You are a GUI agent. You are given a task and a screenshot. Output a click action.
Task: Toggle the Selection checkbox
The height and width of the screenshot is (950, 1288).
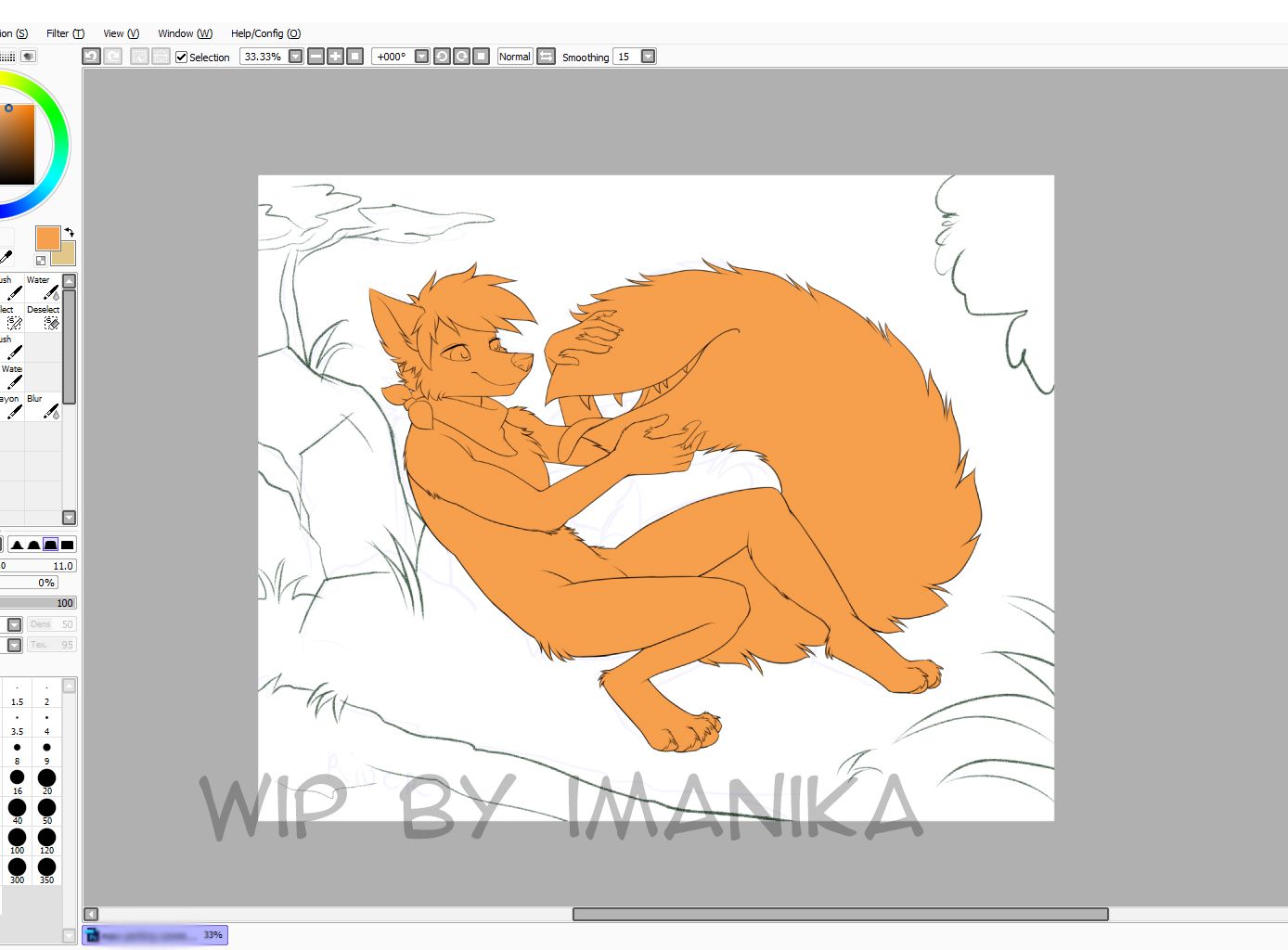(x=182, y=57)
